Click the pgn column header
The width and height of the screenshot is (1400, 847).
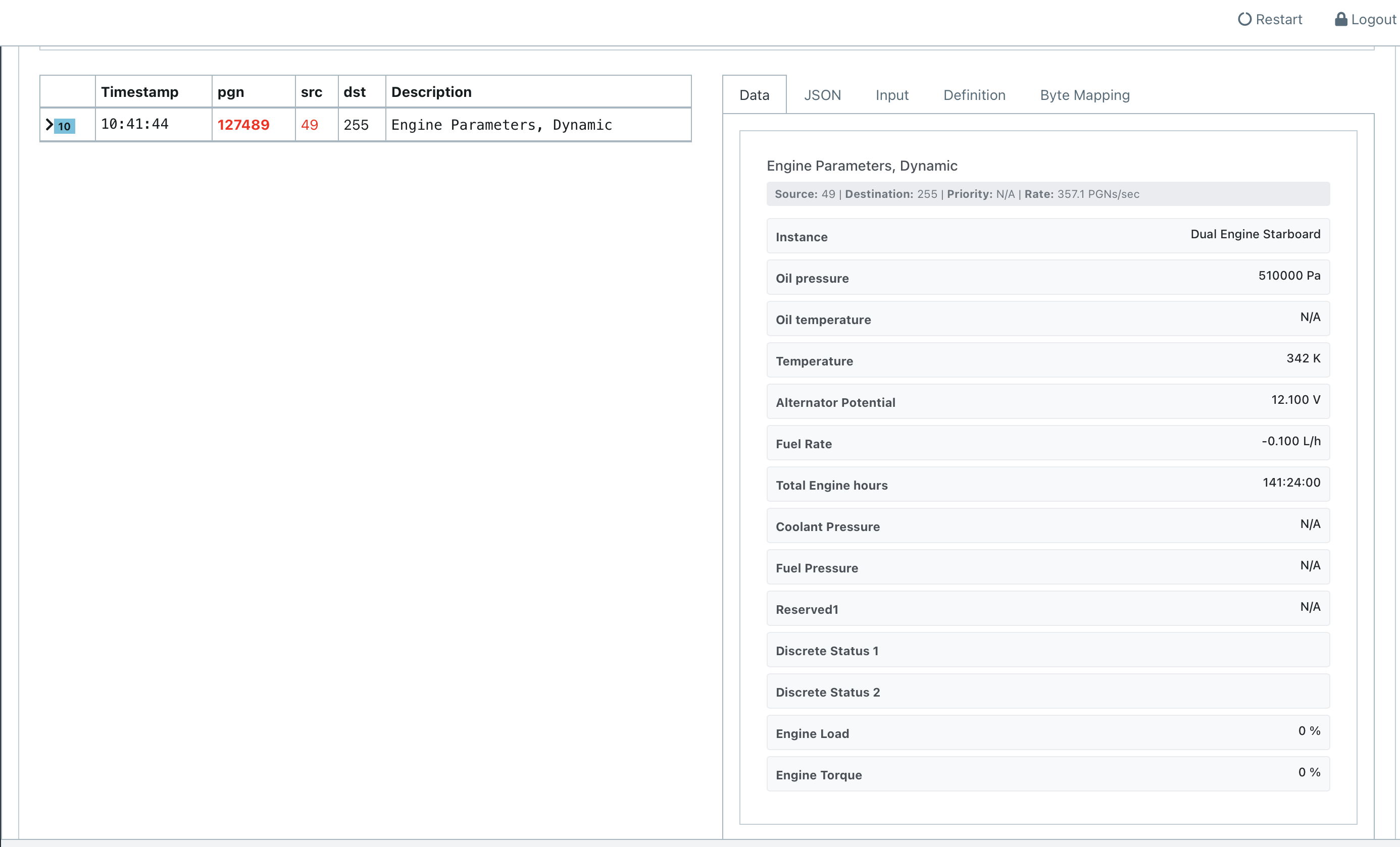tap(231, 92)
